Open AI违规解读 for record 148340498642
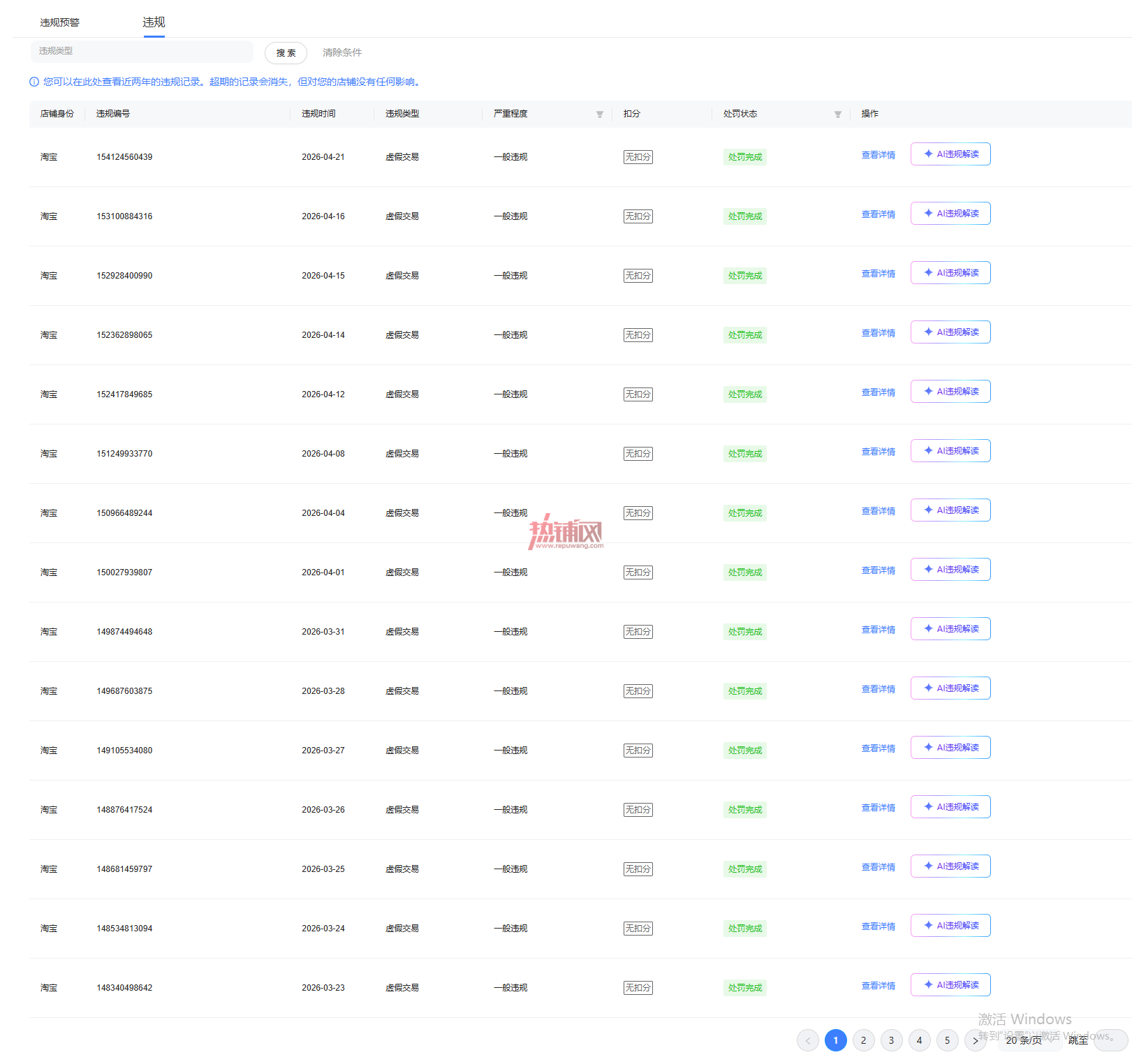 click(x=950, y=985)
